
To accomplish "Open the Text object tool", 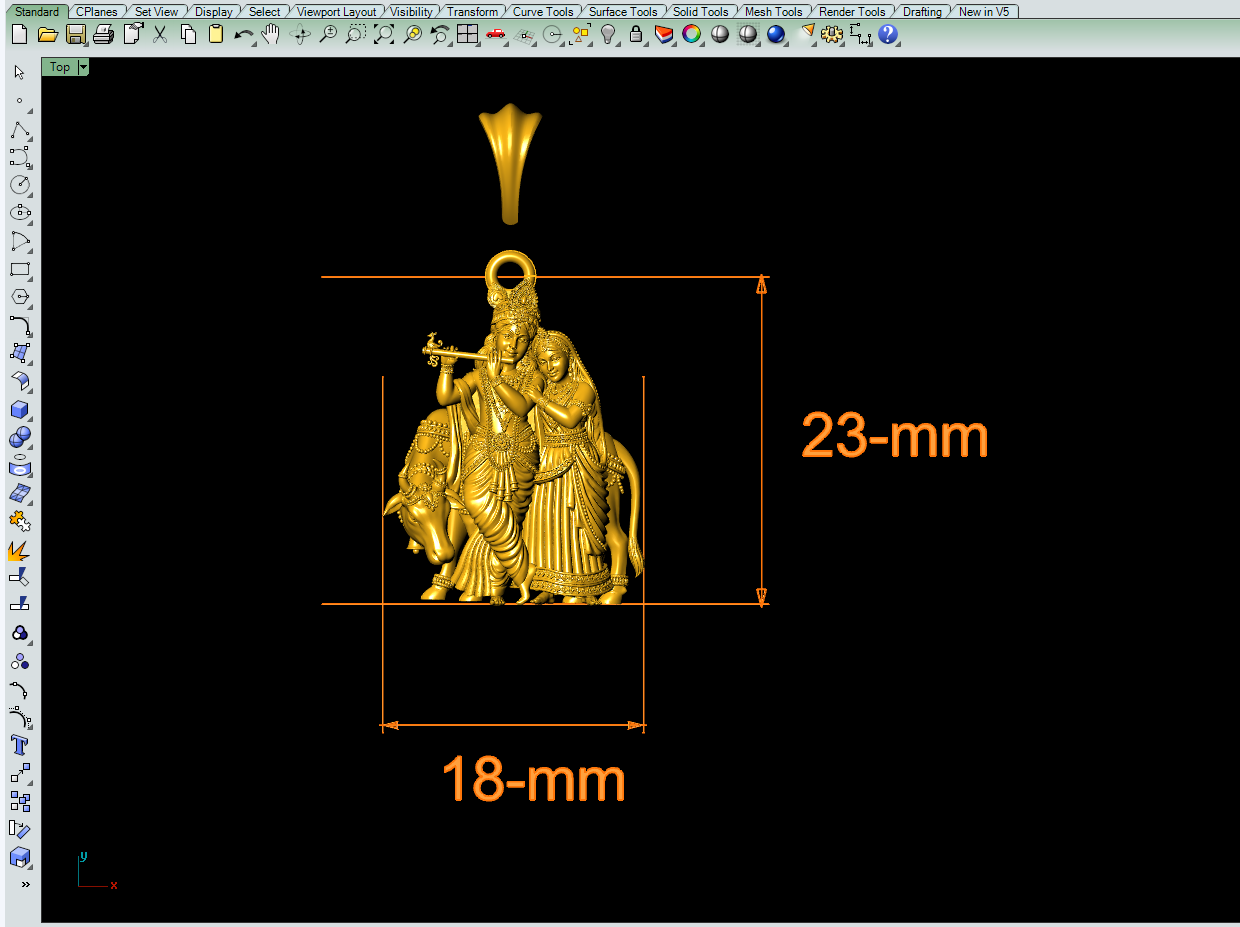I will [x=20, y=745].
